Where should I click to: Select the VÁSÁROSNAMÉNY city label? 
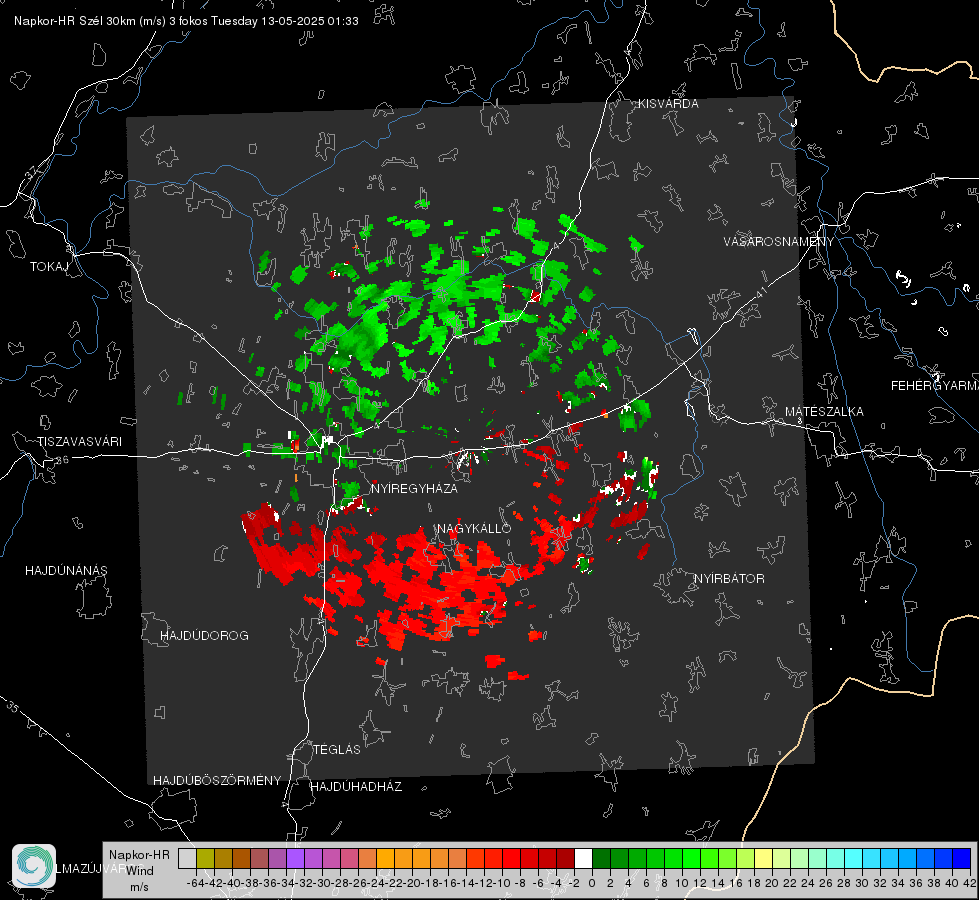[779, 242]
